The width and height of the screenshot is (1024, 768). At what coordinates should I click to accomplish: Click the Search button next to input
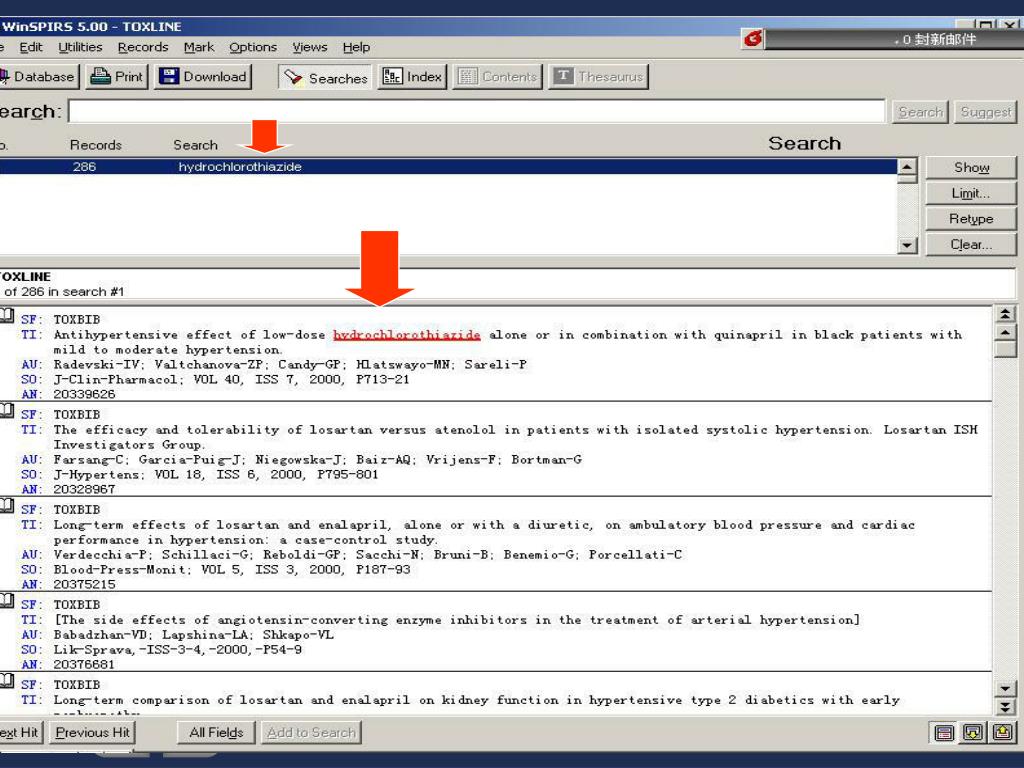pyautogui.click(x=921, y=112)
